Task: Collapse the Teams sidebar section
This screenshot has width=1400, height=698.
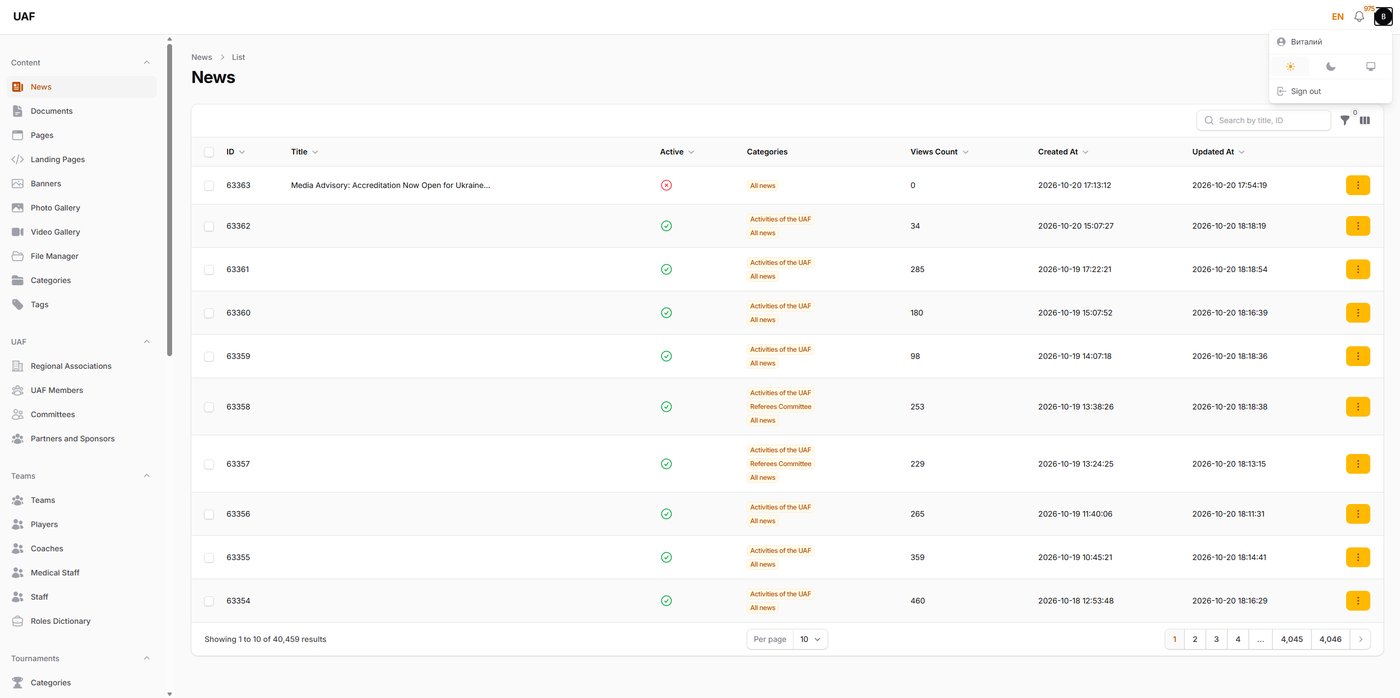Action: pos(147,476)
